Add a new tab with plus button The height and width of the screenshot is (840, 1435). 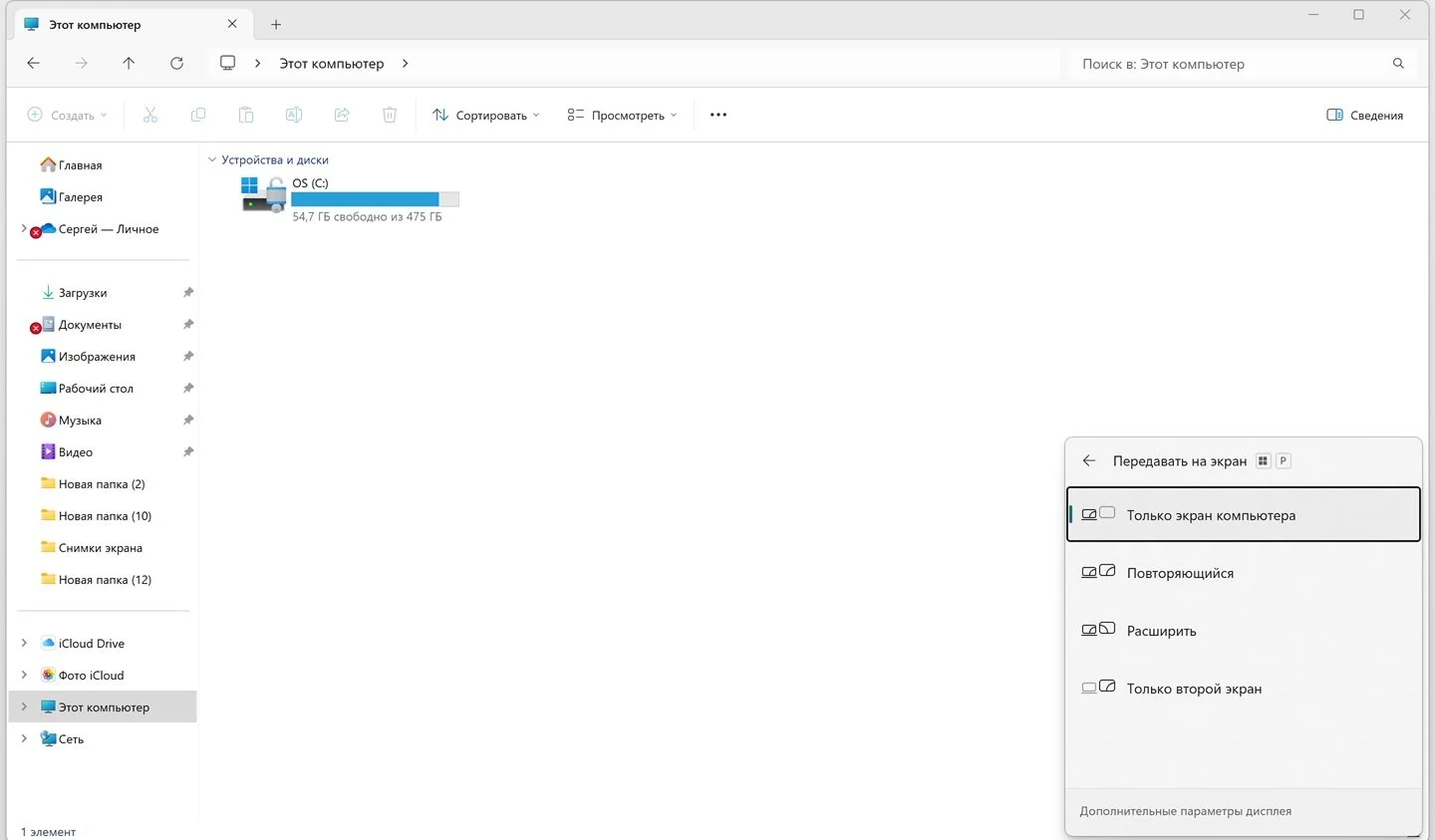tap(276, 24)
